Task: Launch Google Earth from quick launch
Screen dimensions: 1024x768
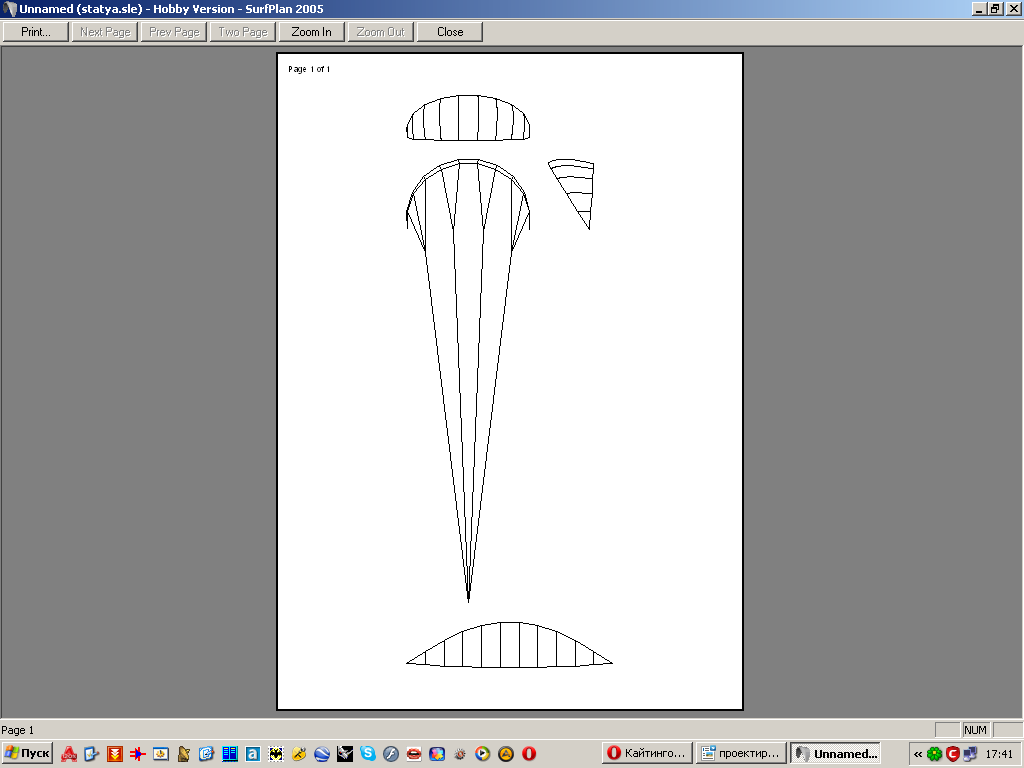Action: (x=322, y=754)
